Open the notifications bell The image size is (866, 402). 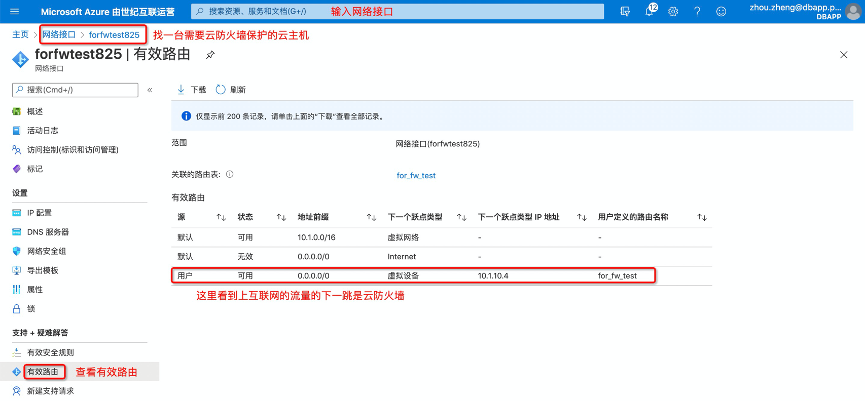point(650,11)
